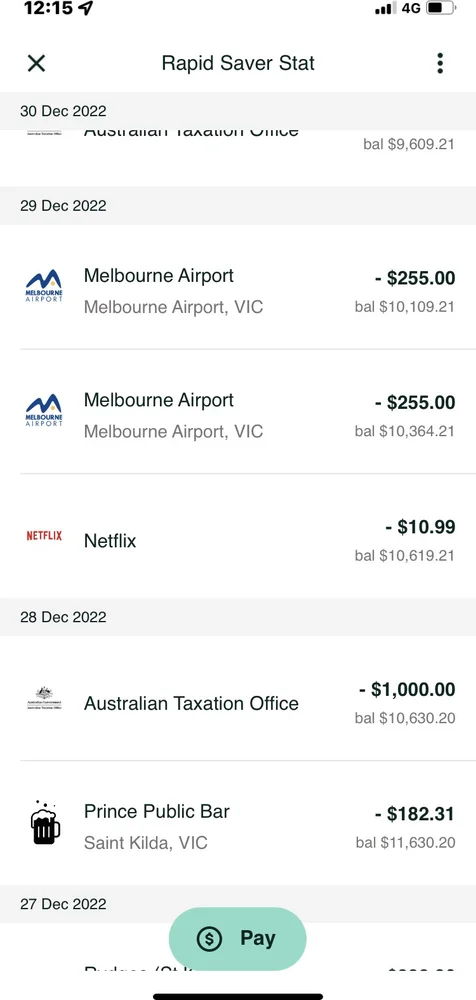Open Melbourne Airport transaction with balance $10,109.21
Viewport: 476px width, 1000px height.
(x=238, y=287)
